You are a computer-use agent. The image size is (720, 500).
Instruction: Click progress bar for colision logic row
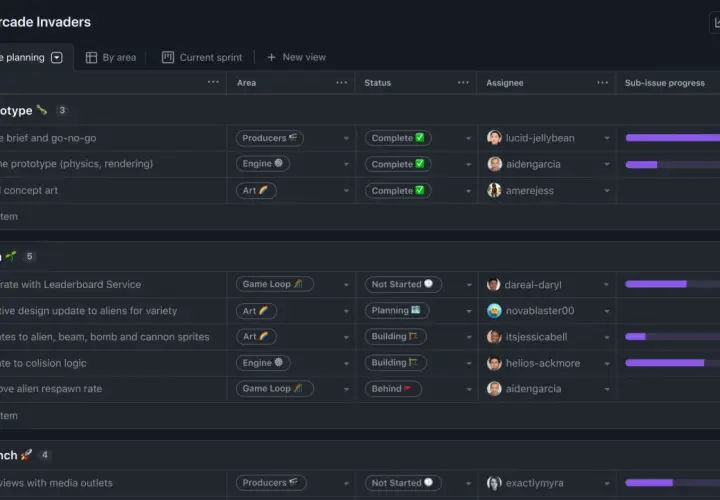pos(673,363)
